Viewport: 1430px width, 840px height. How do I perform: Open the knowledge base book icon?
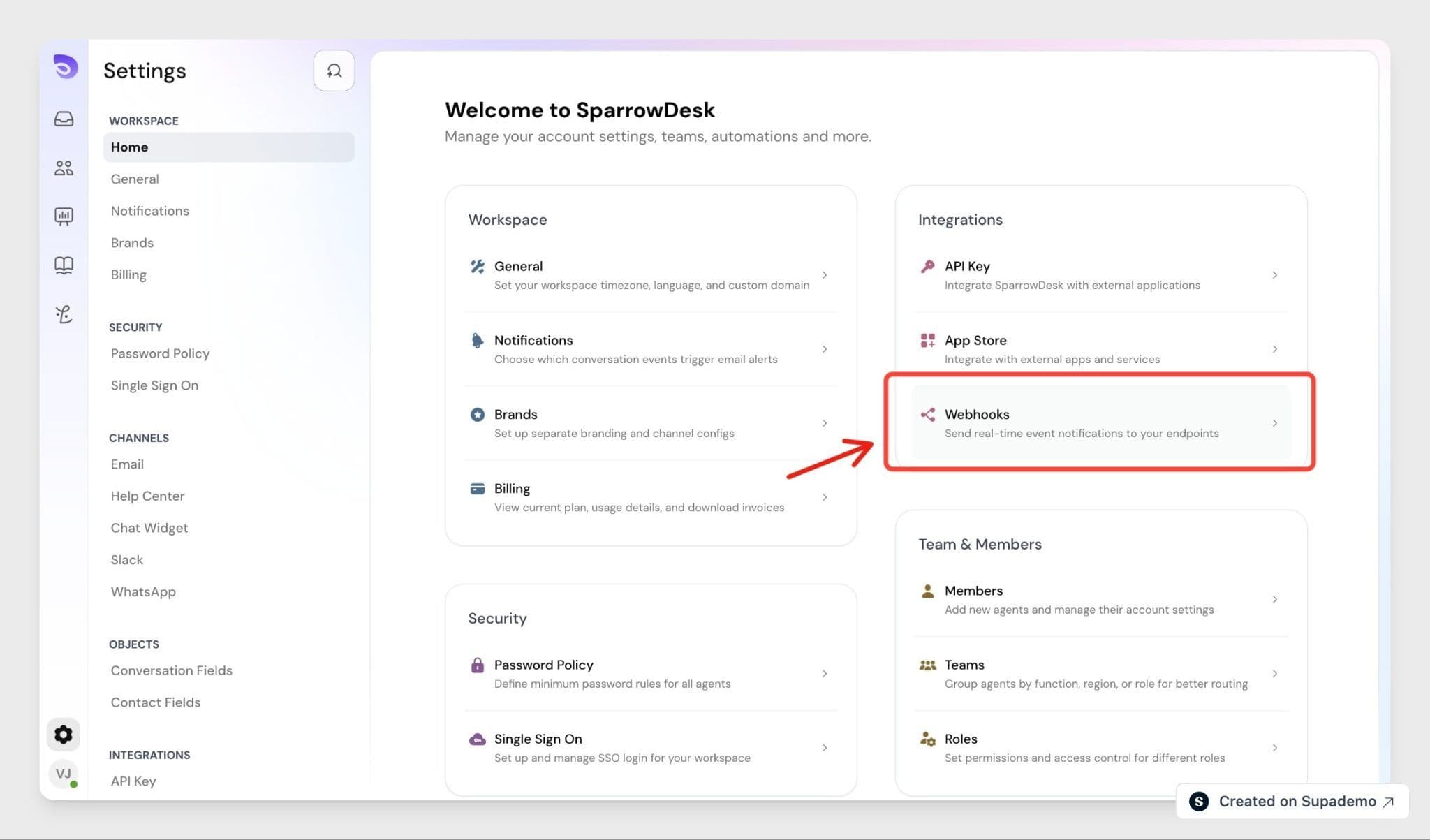coord(64,265)
